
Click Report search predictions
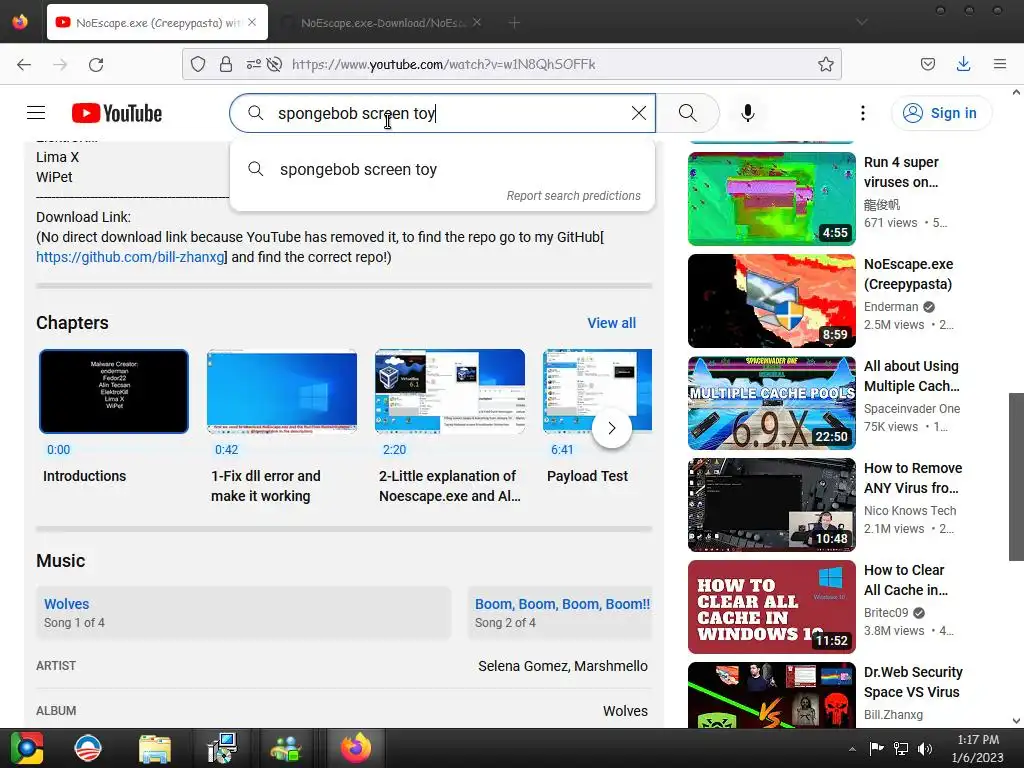pyautogui.click(x=573, y=195)
